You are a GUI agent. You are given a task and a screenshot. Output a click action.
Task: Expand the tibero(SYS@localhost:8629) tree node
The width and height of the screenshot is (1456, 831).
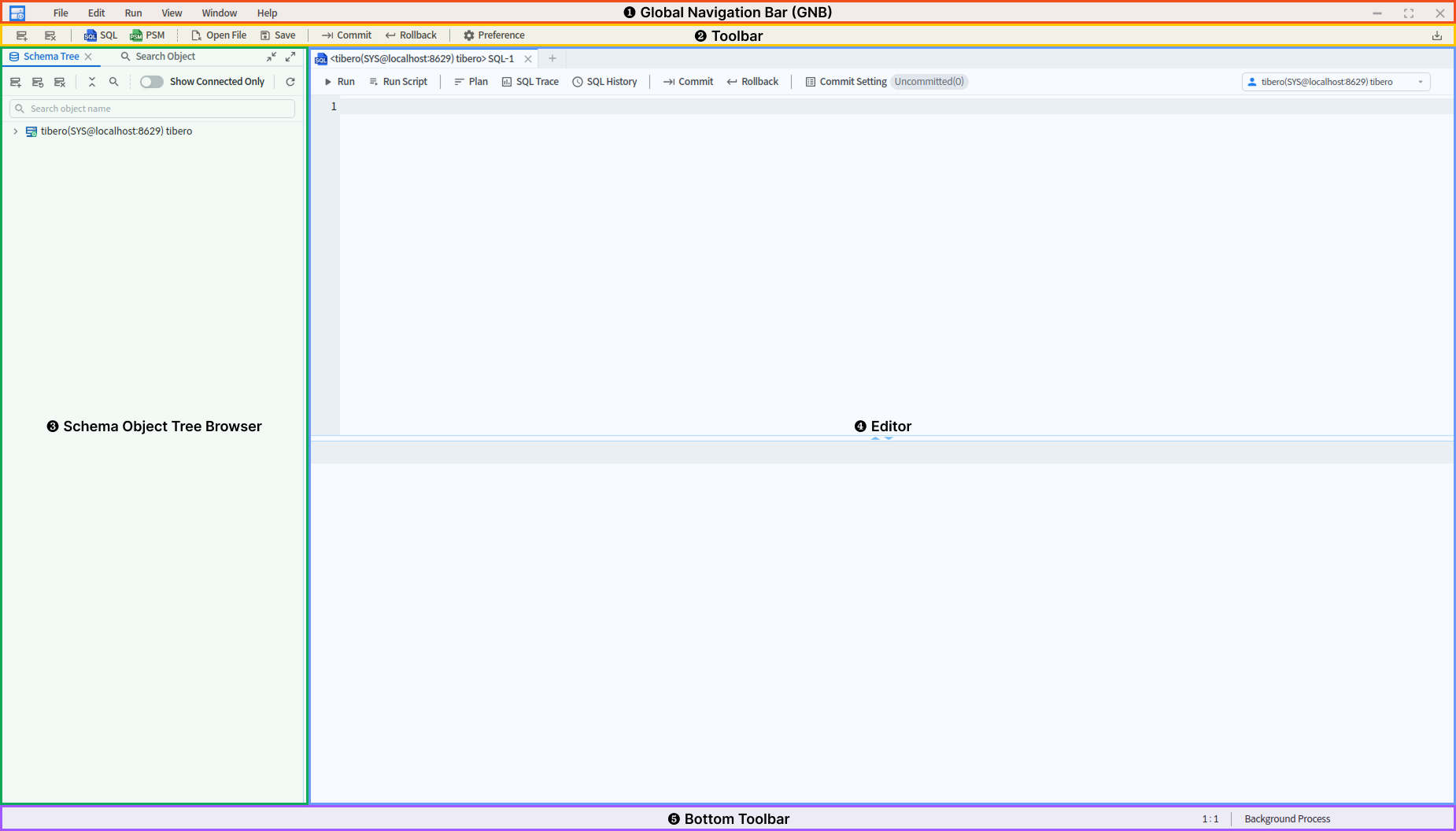pyautogui.click(x=16, y=131)
